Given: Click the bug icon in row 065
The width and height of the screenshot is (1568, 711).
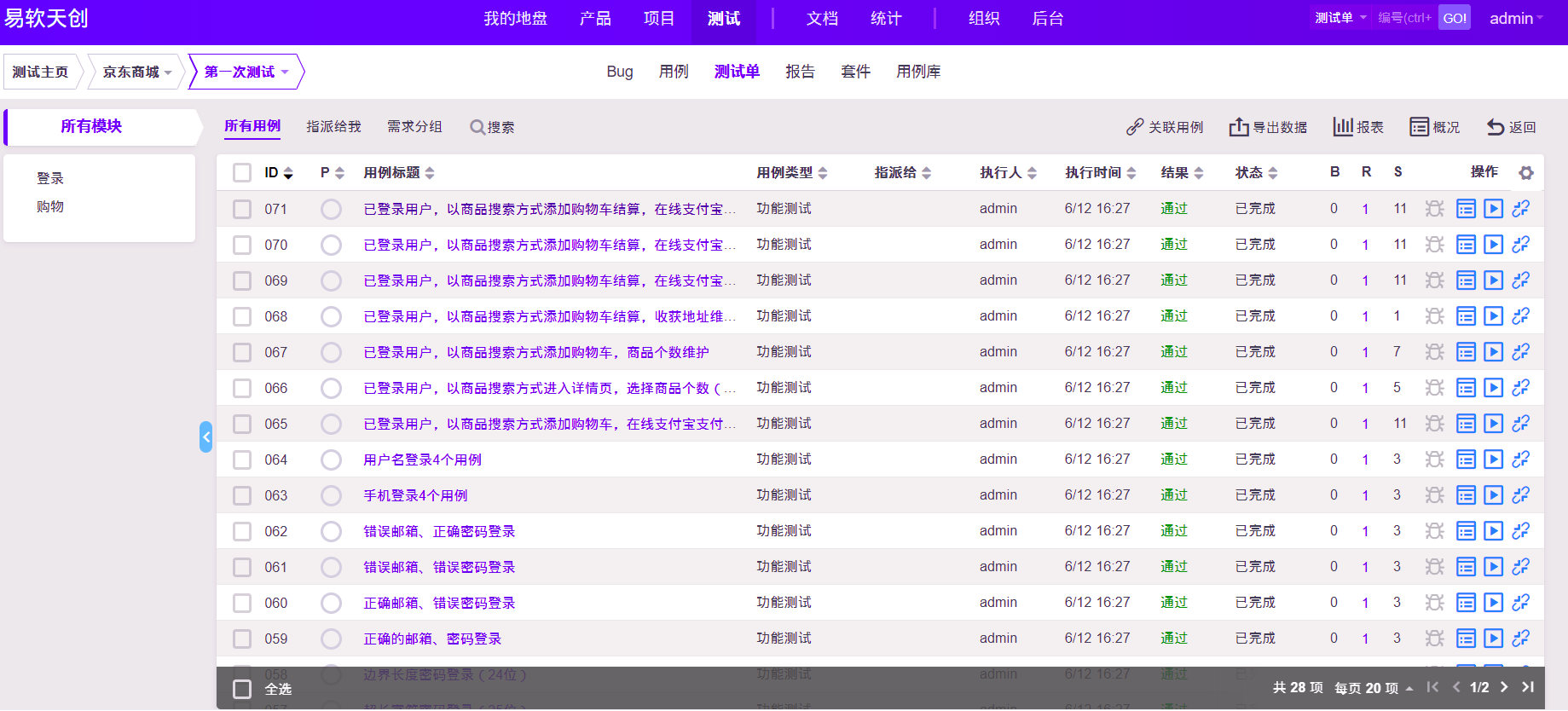Looking at the screenshot, I should [1435, 424].
